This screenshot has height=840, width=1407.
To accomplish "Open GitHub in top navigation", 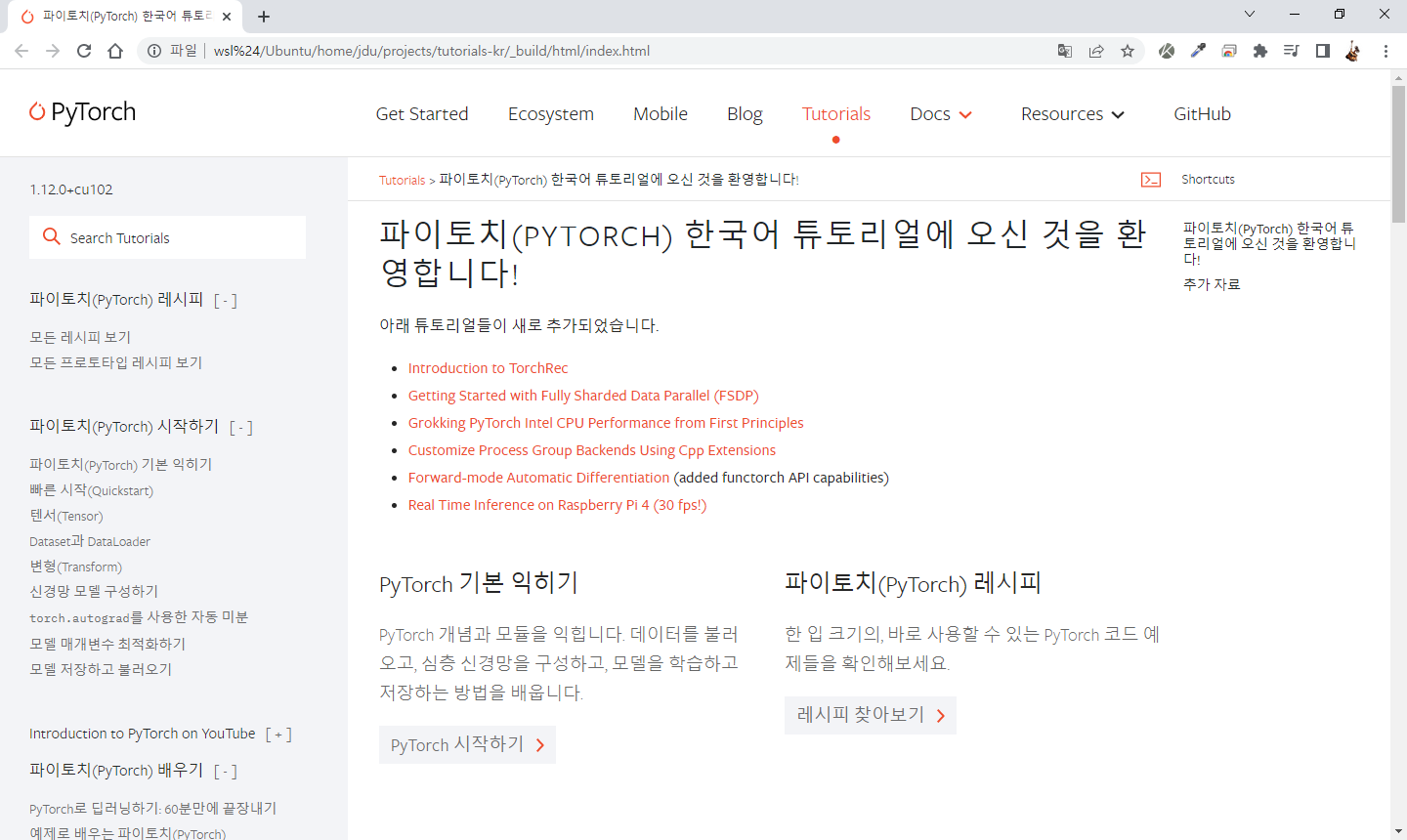I will pos(1202,114).
